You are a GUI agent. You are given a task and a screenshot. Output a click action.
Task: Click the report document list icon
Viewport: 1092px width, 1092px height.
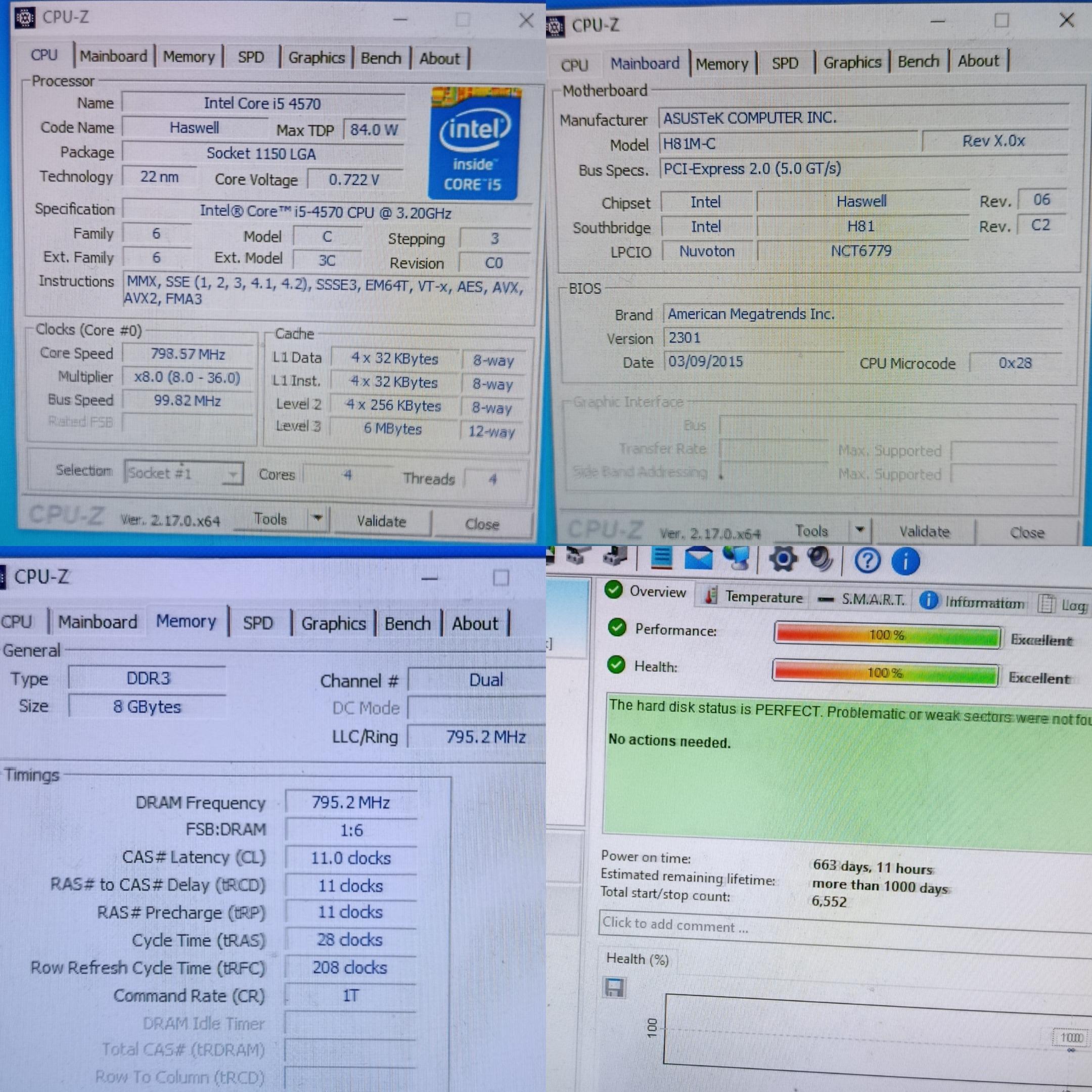(x=661, y=557)
